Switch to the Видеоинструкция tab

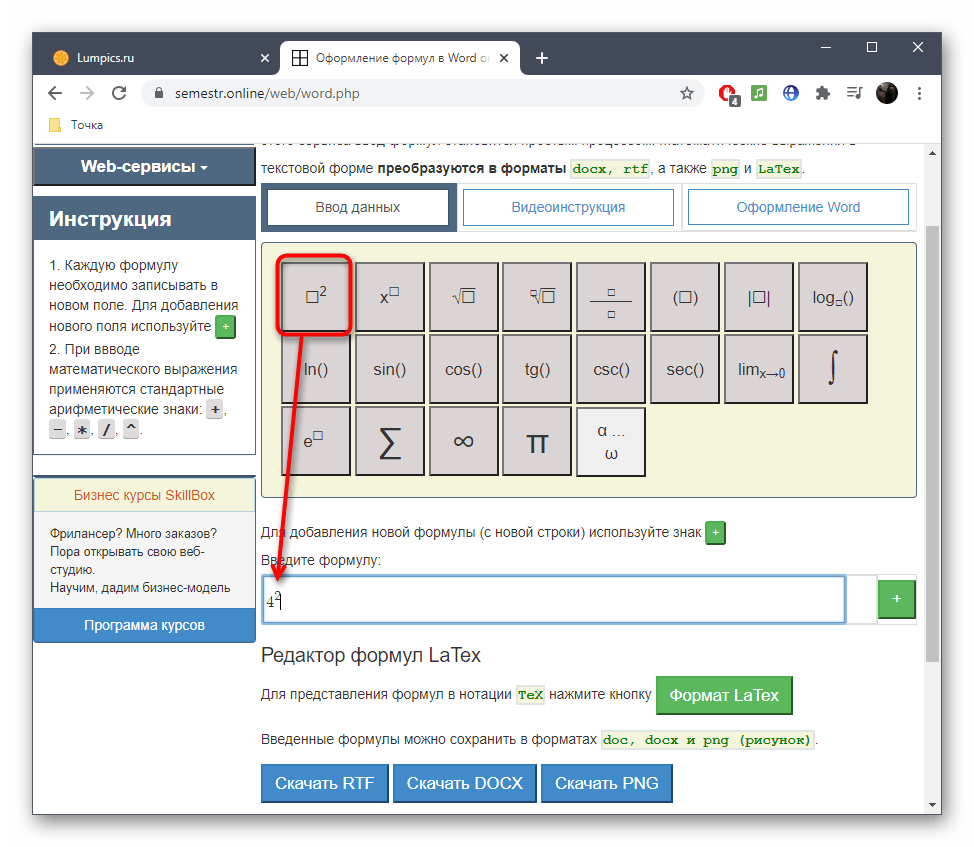click(x=568, y=208)
